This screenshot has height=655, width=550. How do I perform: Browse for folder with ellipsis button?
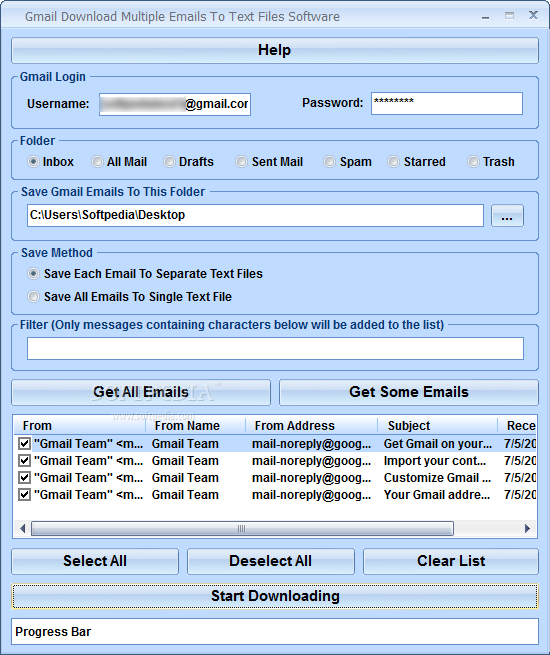point(507,216)
